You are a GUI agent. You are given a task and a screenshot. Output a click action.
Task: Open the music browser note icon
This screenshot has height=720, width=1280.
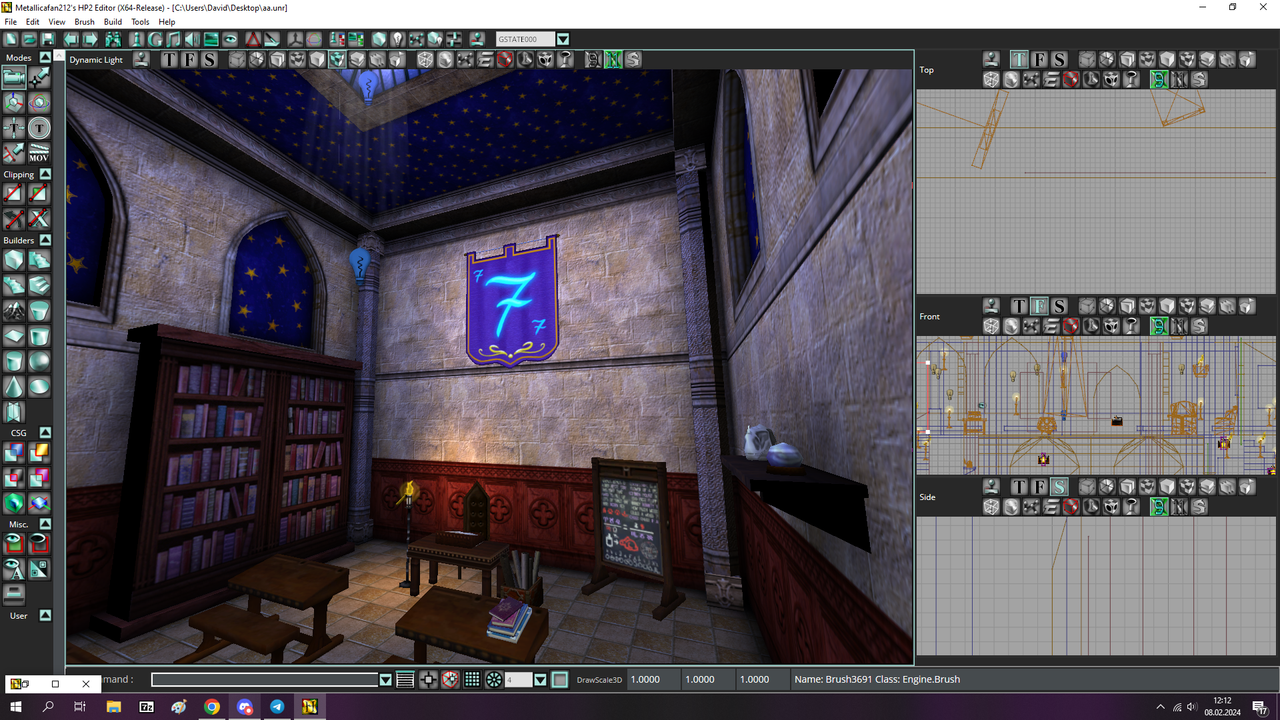pyautogui.click(x=173, y=39)
